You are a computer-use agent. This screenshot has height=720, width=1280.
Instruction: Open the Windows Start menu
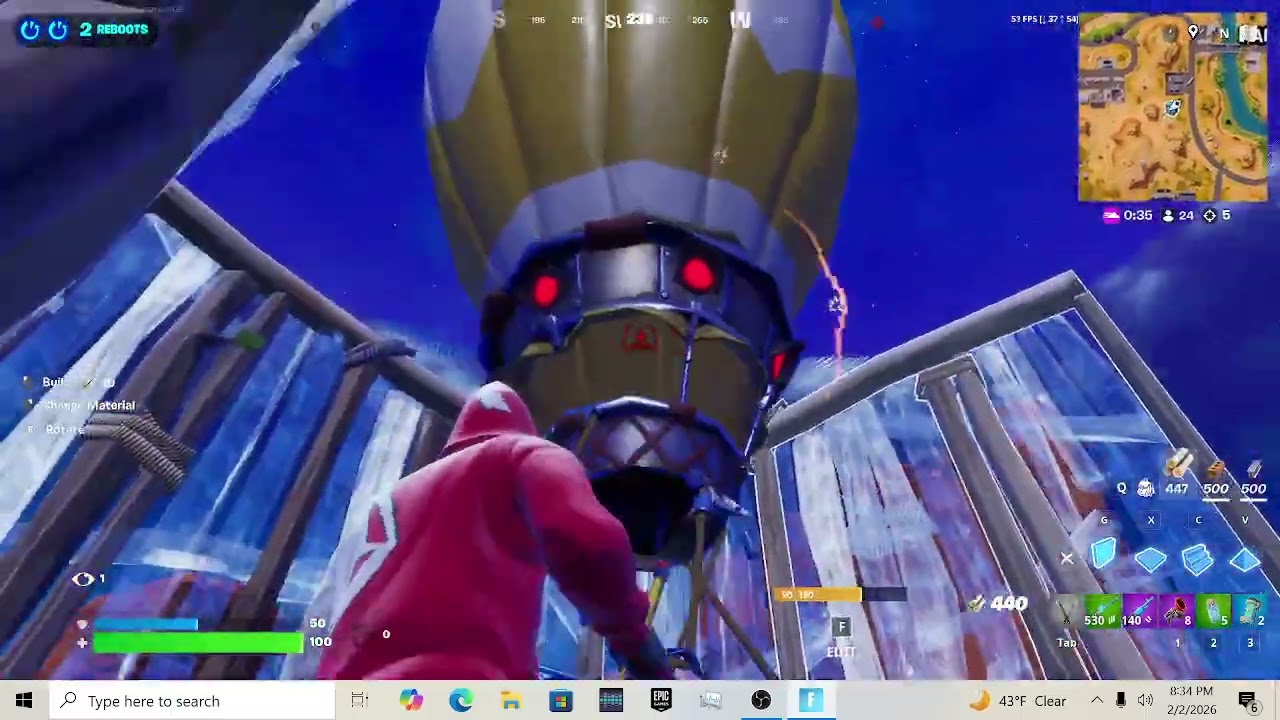click(x=24, y=701)
